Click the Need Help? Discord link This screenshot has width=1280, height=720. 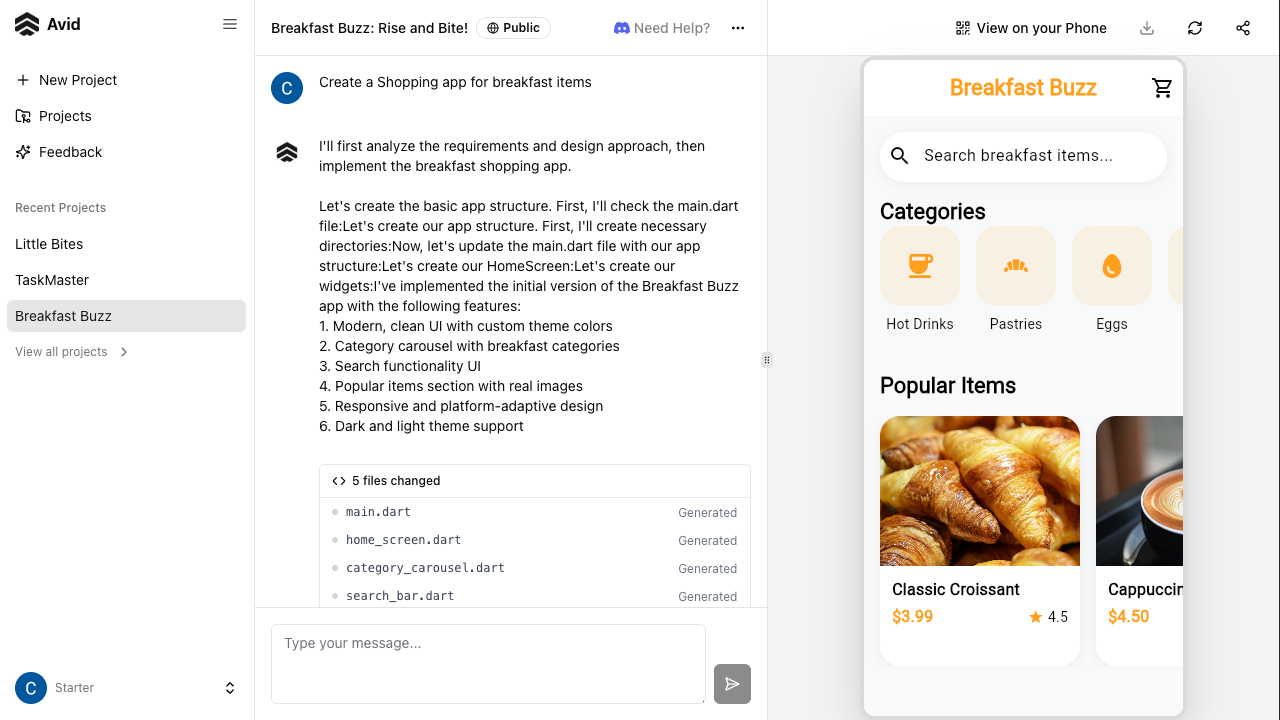tap(662, 28)
